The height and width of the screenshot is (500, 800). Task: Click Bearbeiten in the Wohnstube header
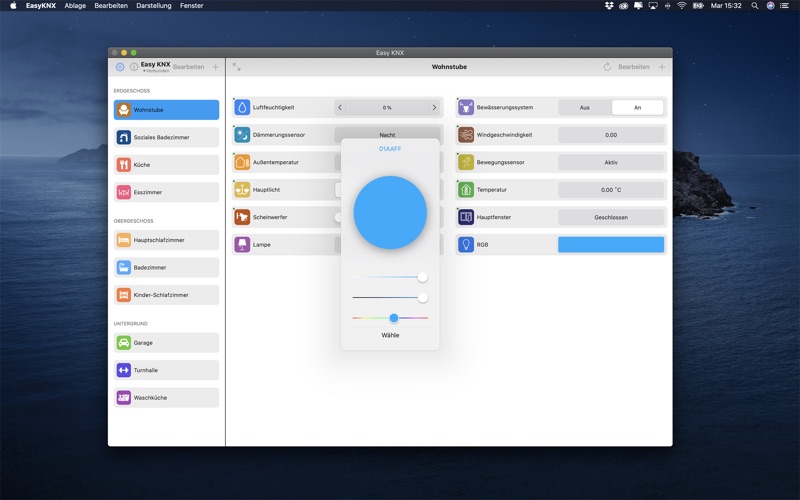[x=634, y=67]
